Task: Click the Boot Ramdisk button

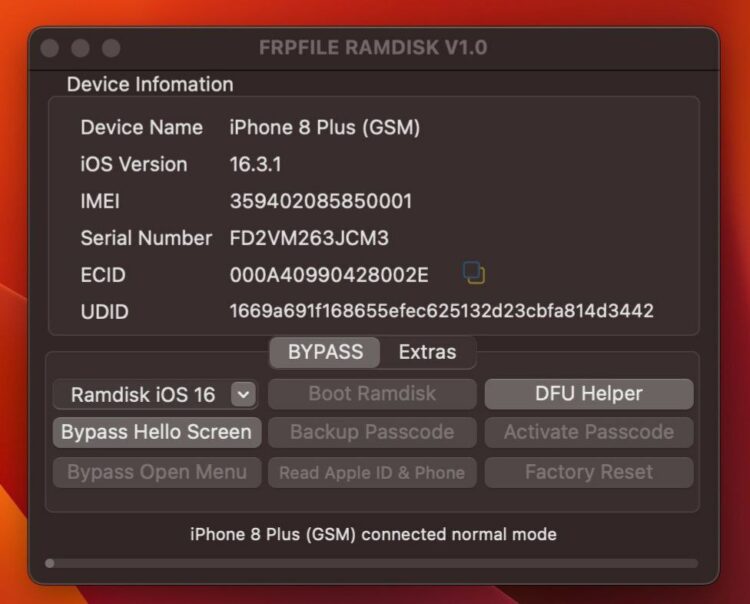Action: (x=372, y=394)
